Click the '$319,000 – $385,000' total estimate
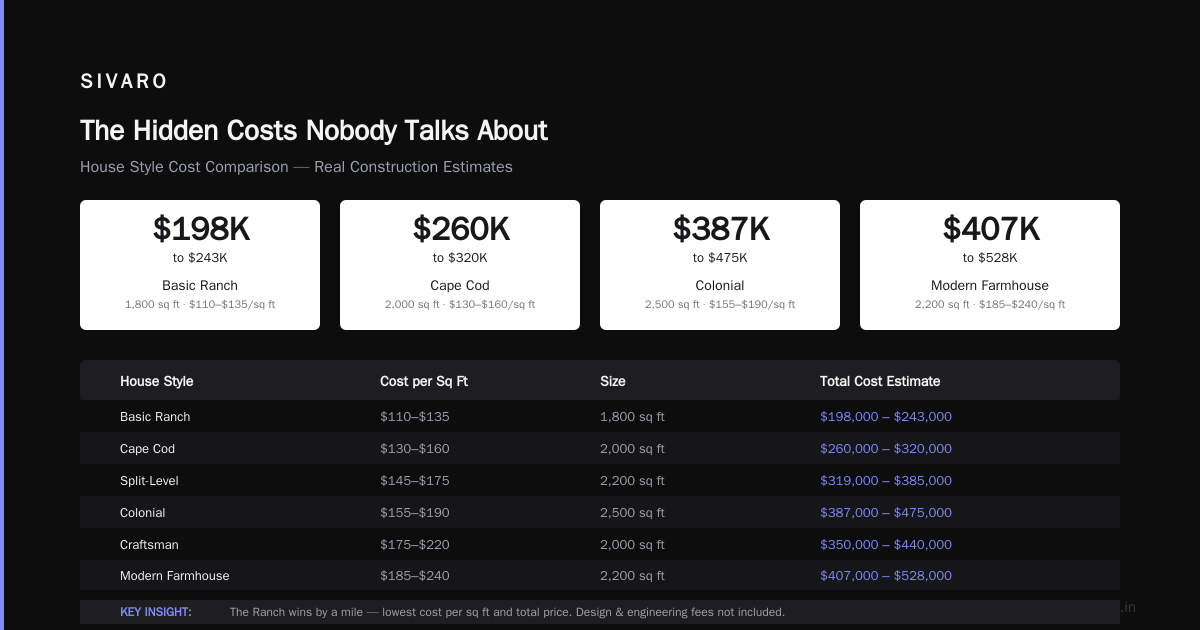The height and width of the screenshot is (630, 1200). [x=886, y=481]
